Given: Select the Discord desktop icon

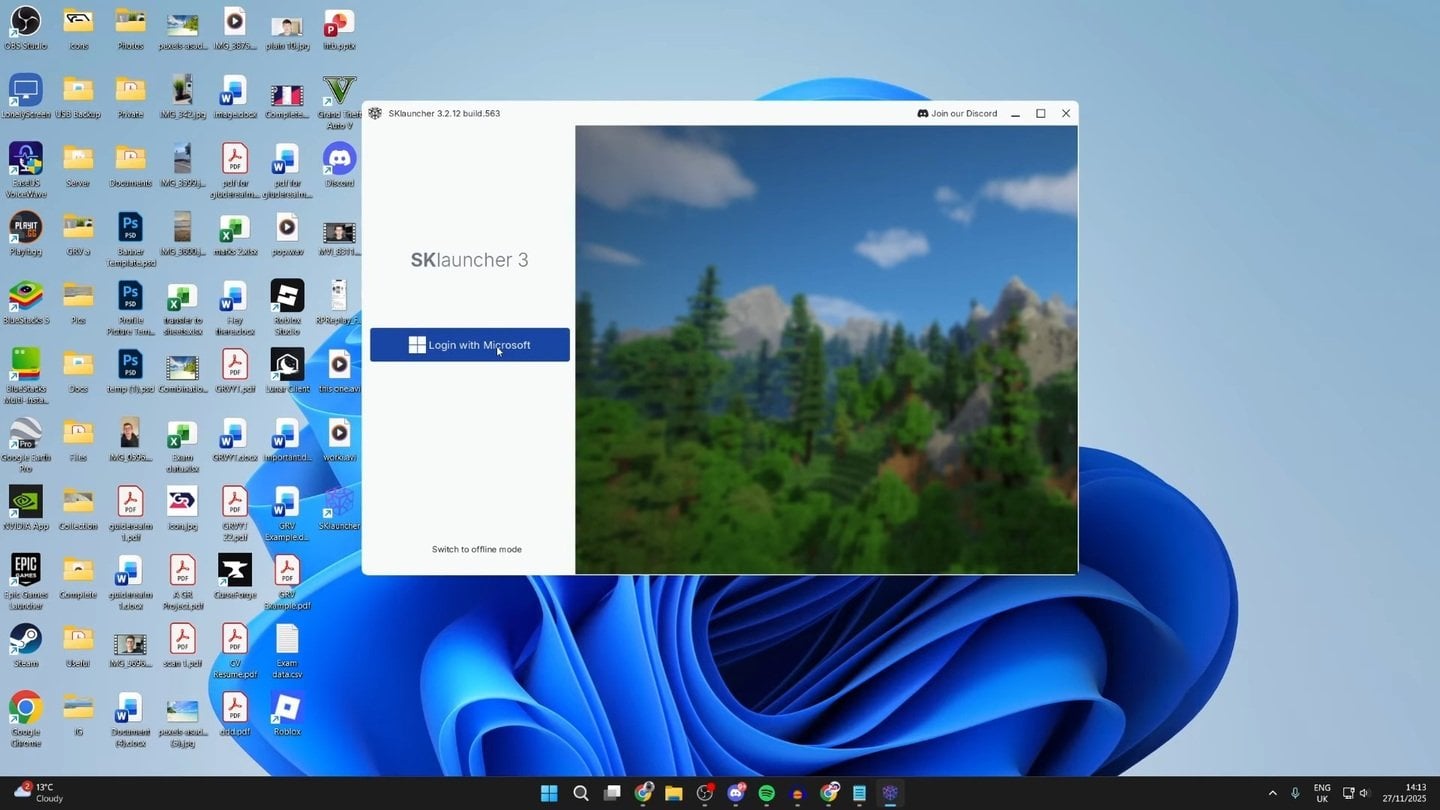Looking at the screenshot, I should [x=339, y=160].
